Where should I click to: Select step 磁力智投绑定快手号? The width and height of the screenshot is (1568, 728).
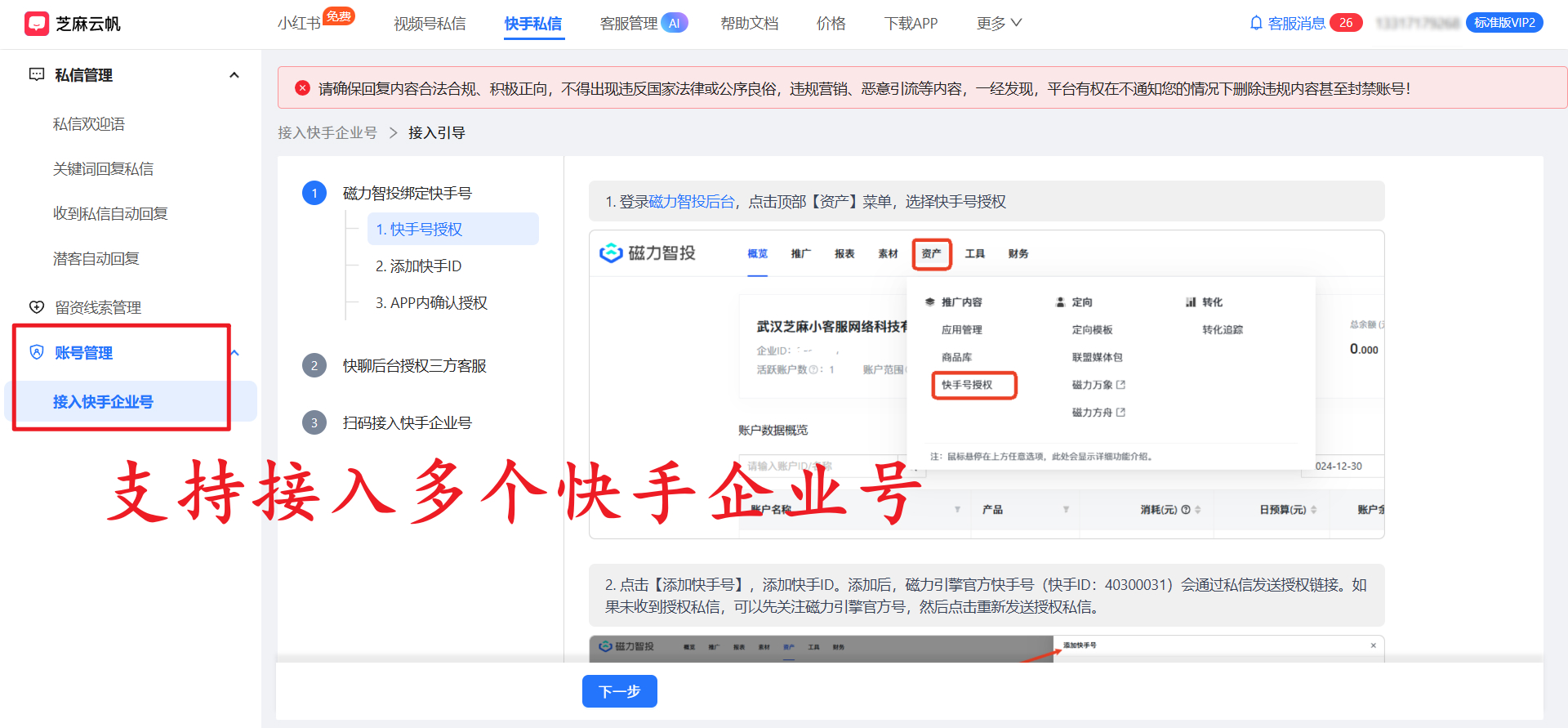pyautogui.click(x=408, y=194)
